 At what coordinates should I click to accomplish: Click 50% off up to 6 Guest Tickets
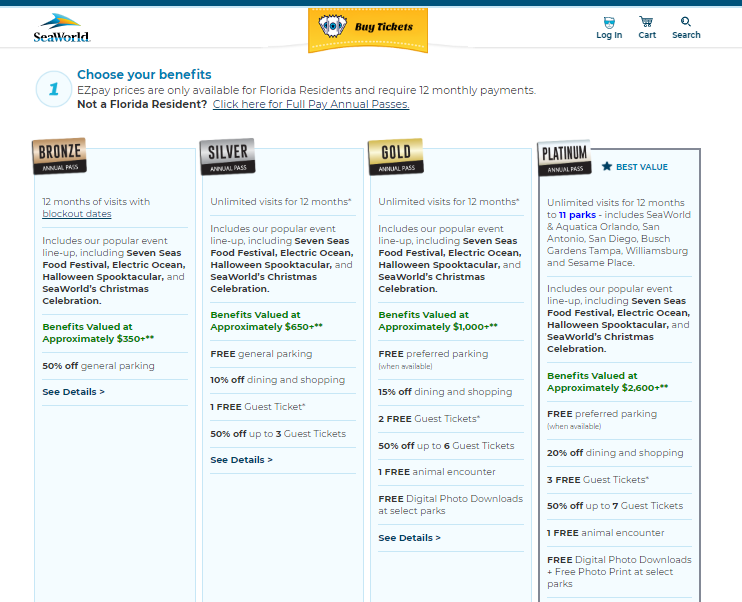coord(446,446)
